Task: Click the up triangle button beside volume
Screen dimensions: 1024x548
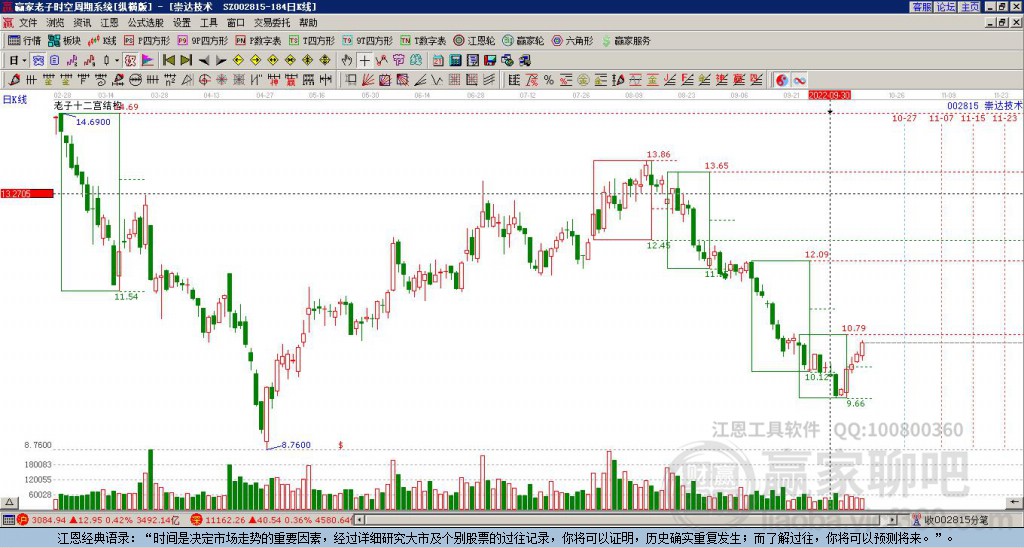Action: pos(9,502)
